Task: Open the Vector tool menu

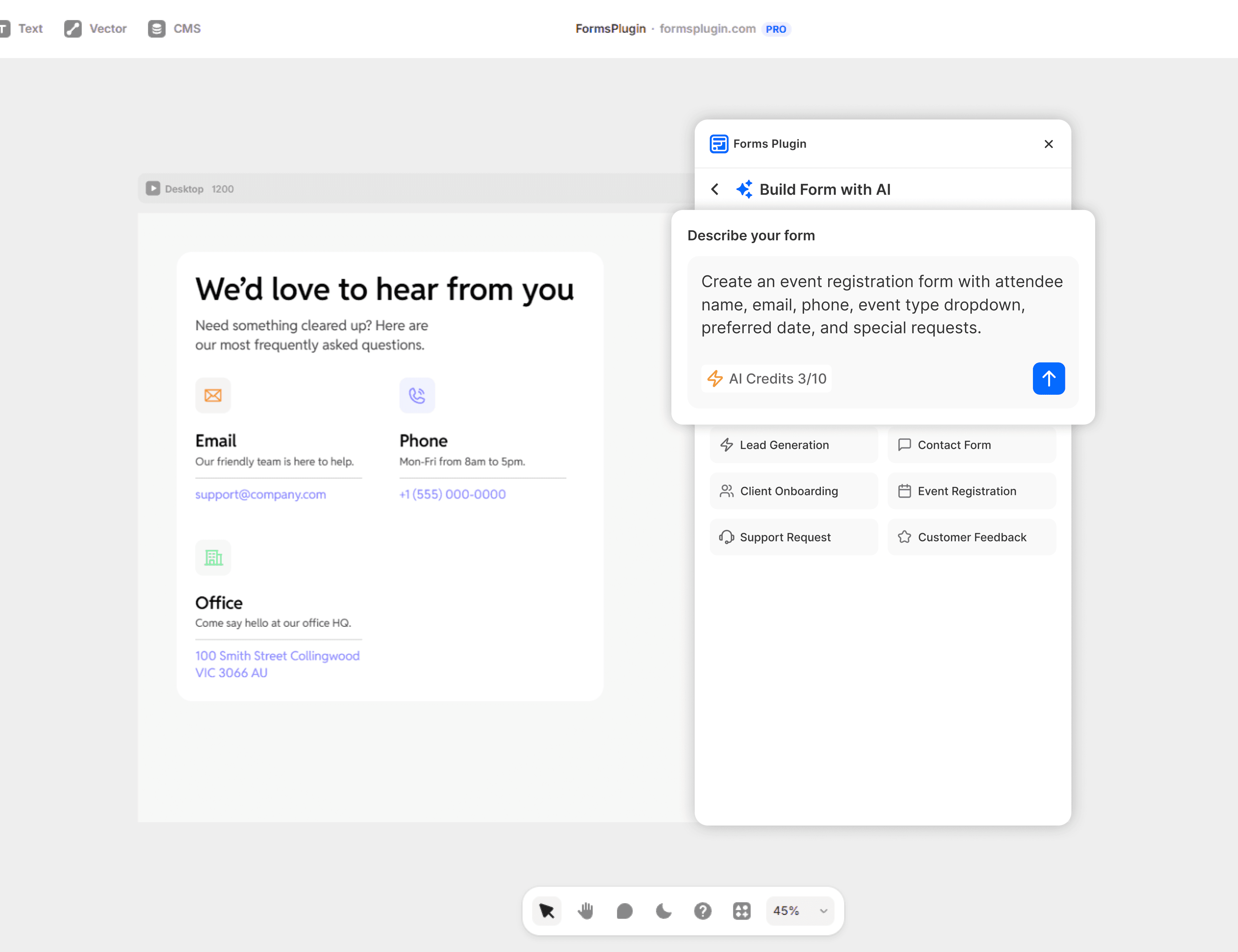Action: click(x=95, y=28)
